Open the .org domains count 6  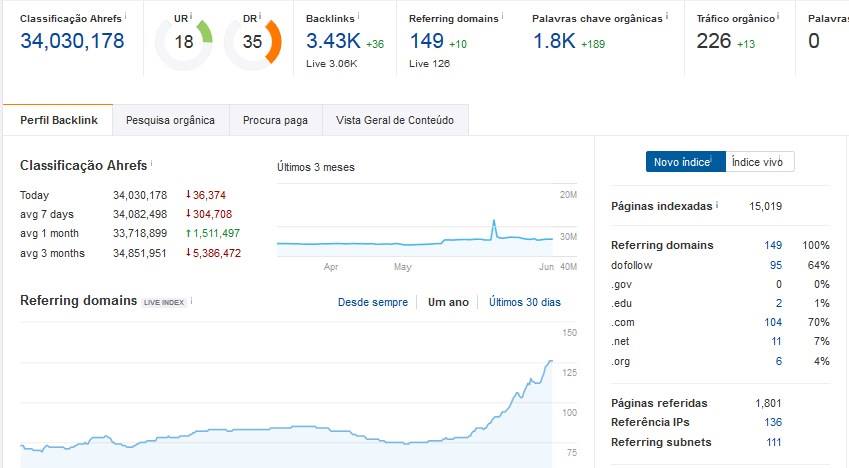click(779, 361)
